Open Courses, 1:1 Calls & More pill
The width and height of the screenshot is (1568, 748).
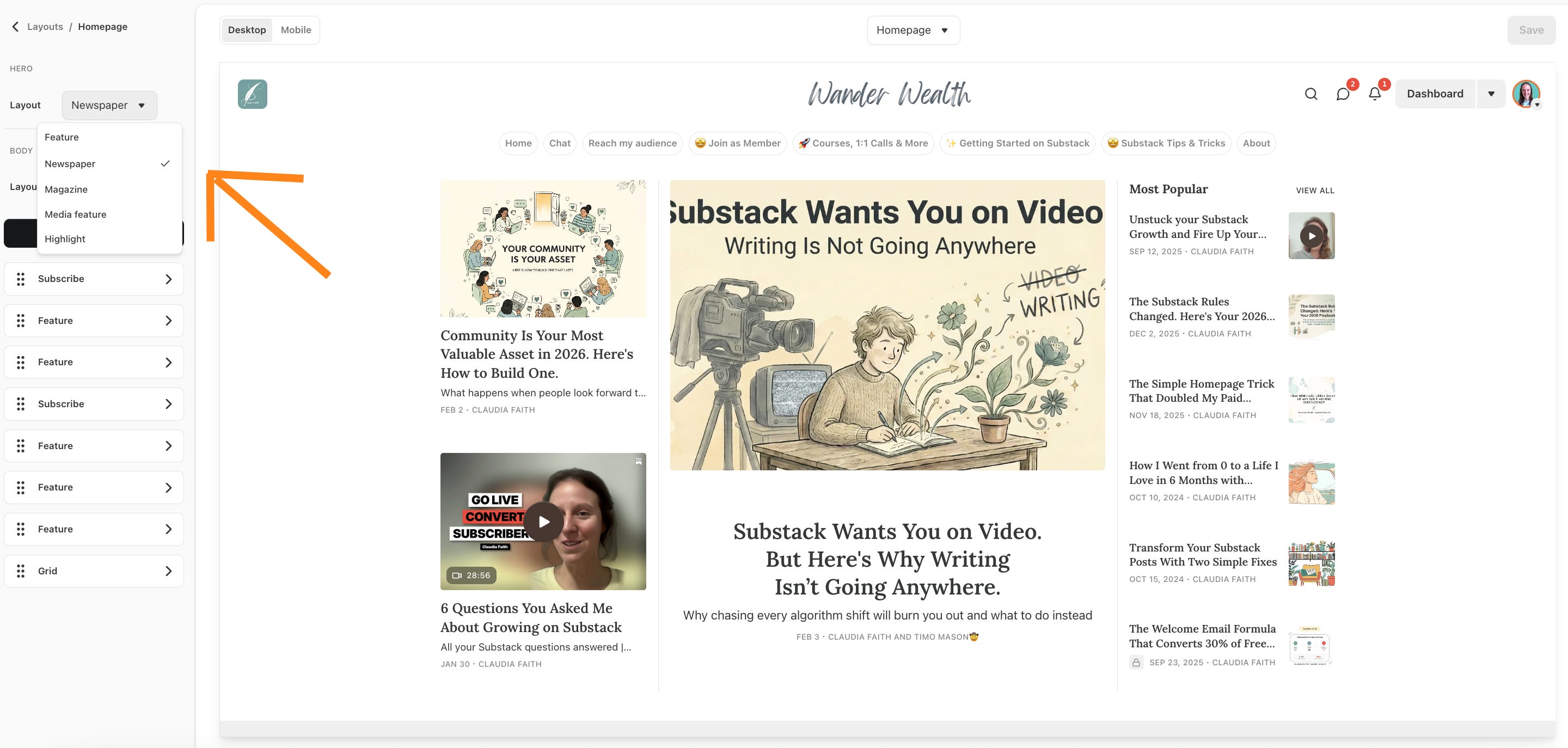click(x=863, y=143)
